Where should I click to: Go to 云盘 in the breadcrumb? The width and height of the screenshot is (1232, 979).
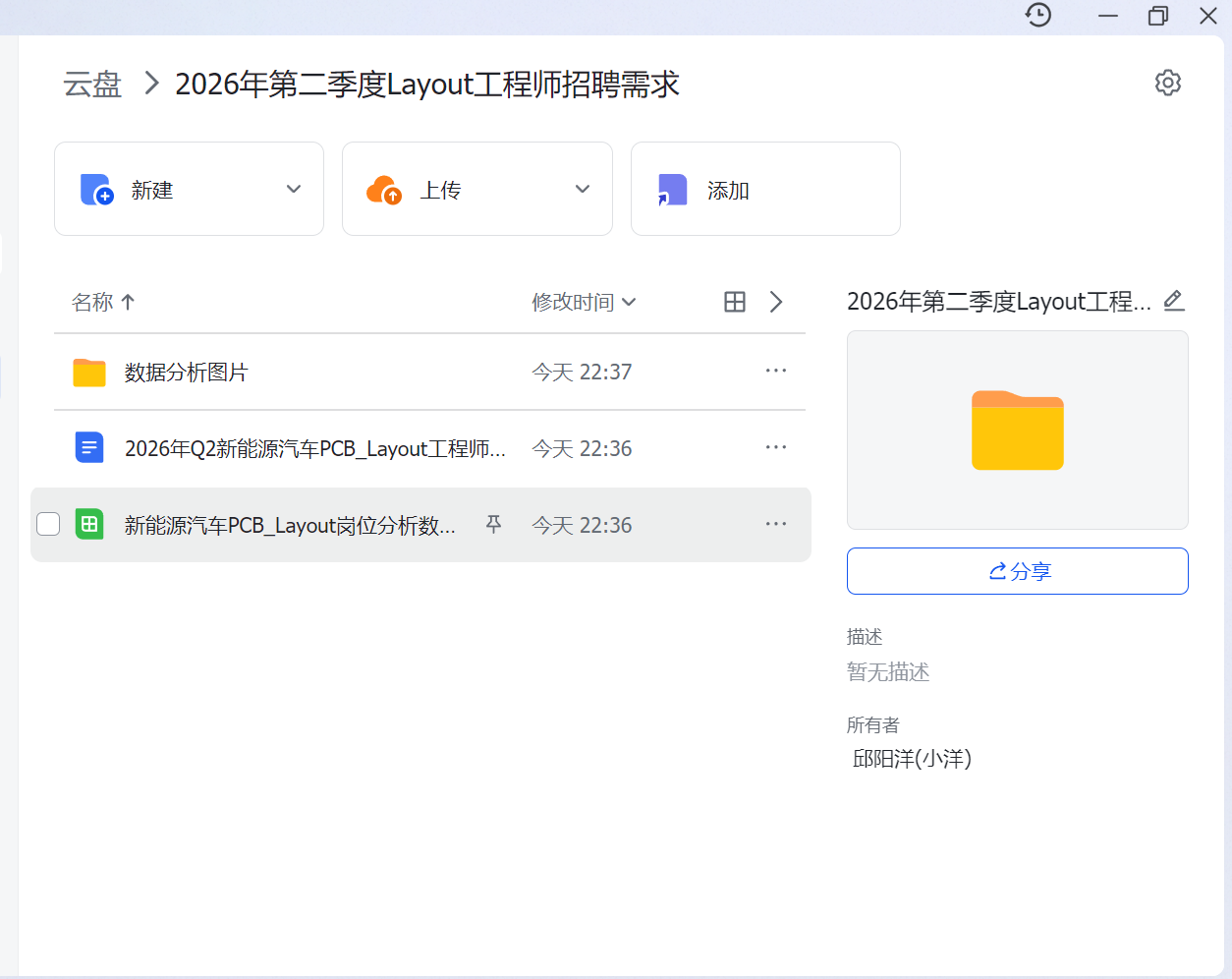click(92, 85)
